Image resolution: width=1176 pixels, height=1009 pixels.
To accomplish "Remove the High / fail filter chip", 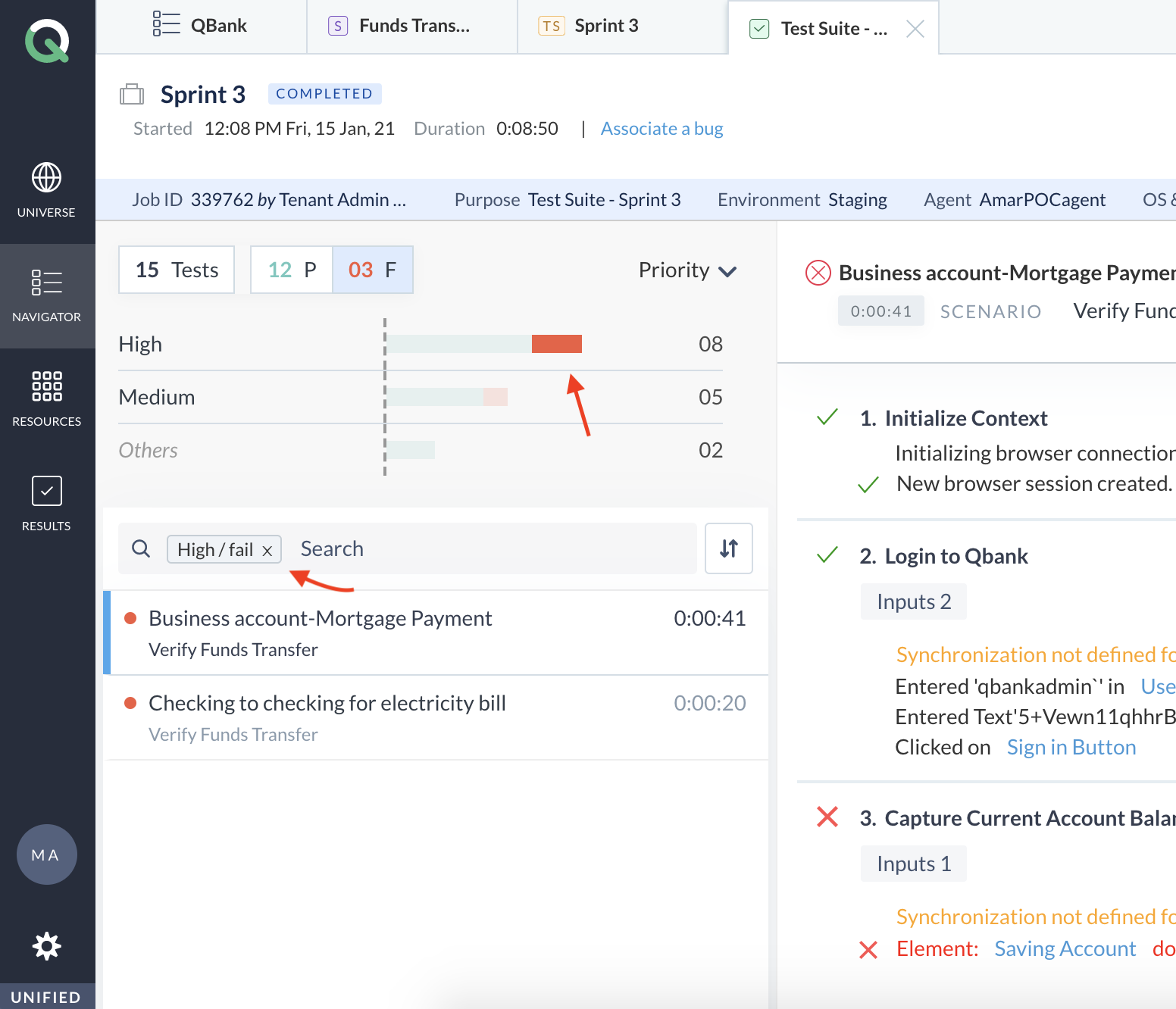I will tap(267, 551).
